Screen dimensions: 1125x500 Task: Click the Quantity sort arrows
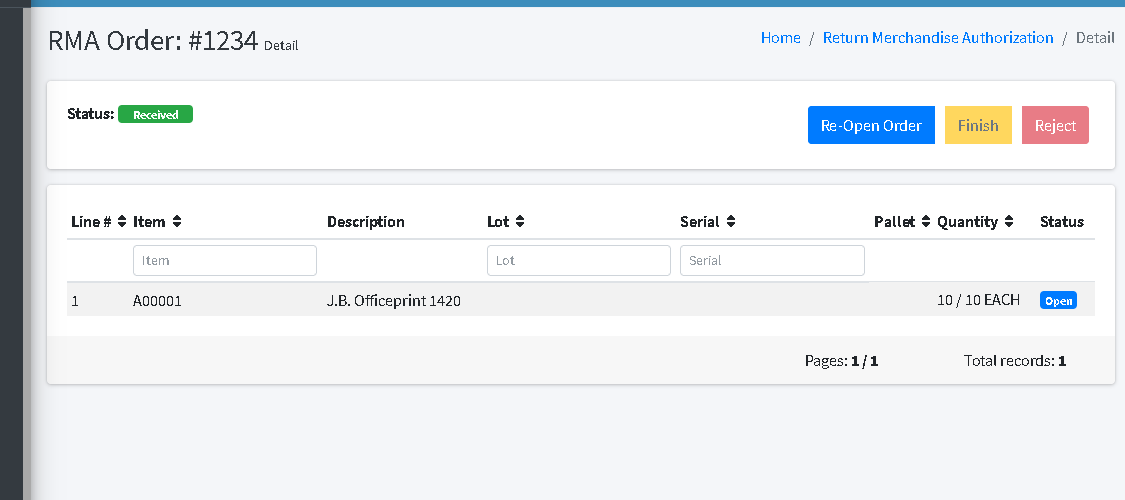pos(1009,222)
